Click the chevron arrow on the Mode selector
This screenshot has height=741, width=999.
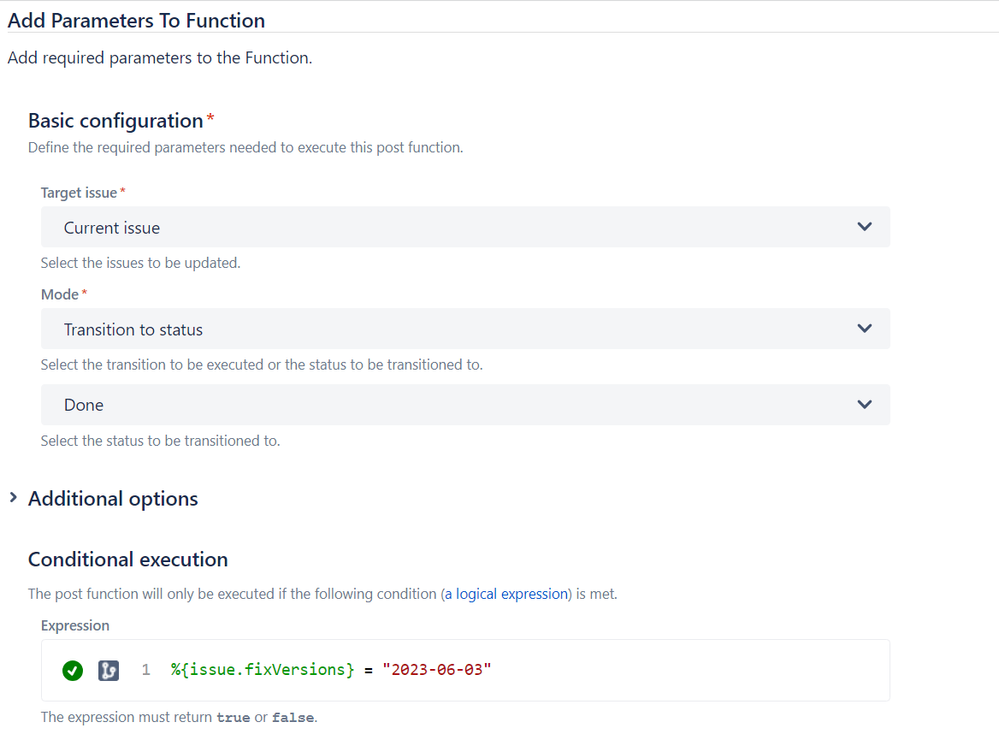coord(865,329)
